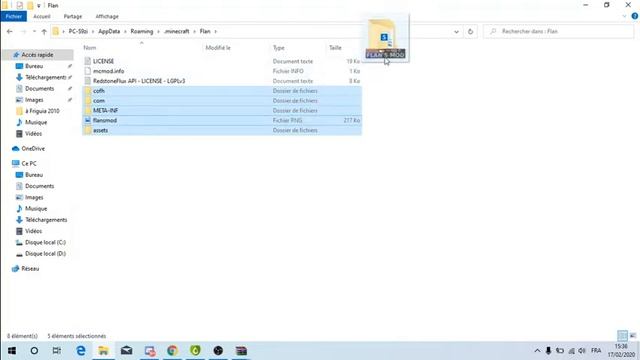Switch to details view layout icon
Screen dimensions: 640x360
tap(622, 336)
